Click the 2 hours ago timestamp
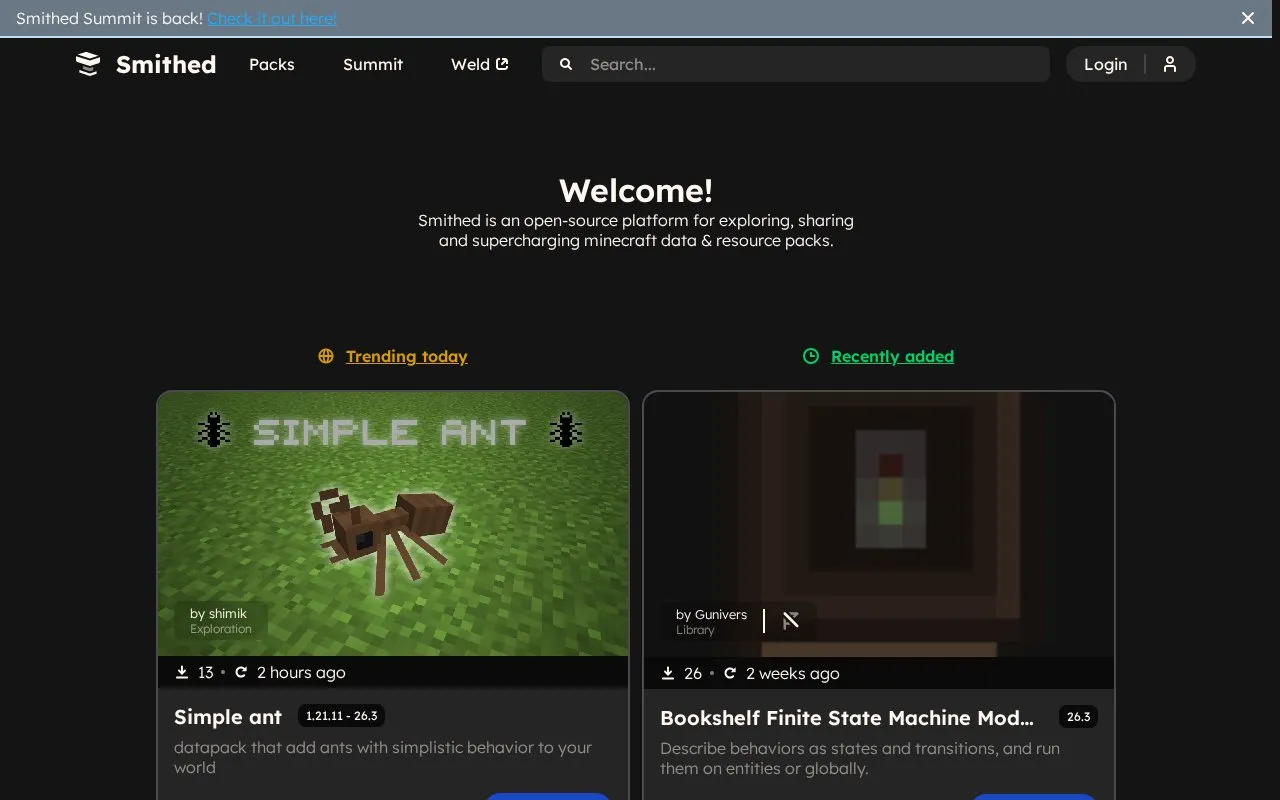This screenshot has height=800, width=1280. coord(301,673)
